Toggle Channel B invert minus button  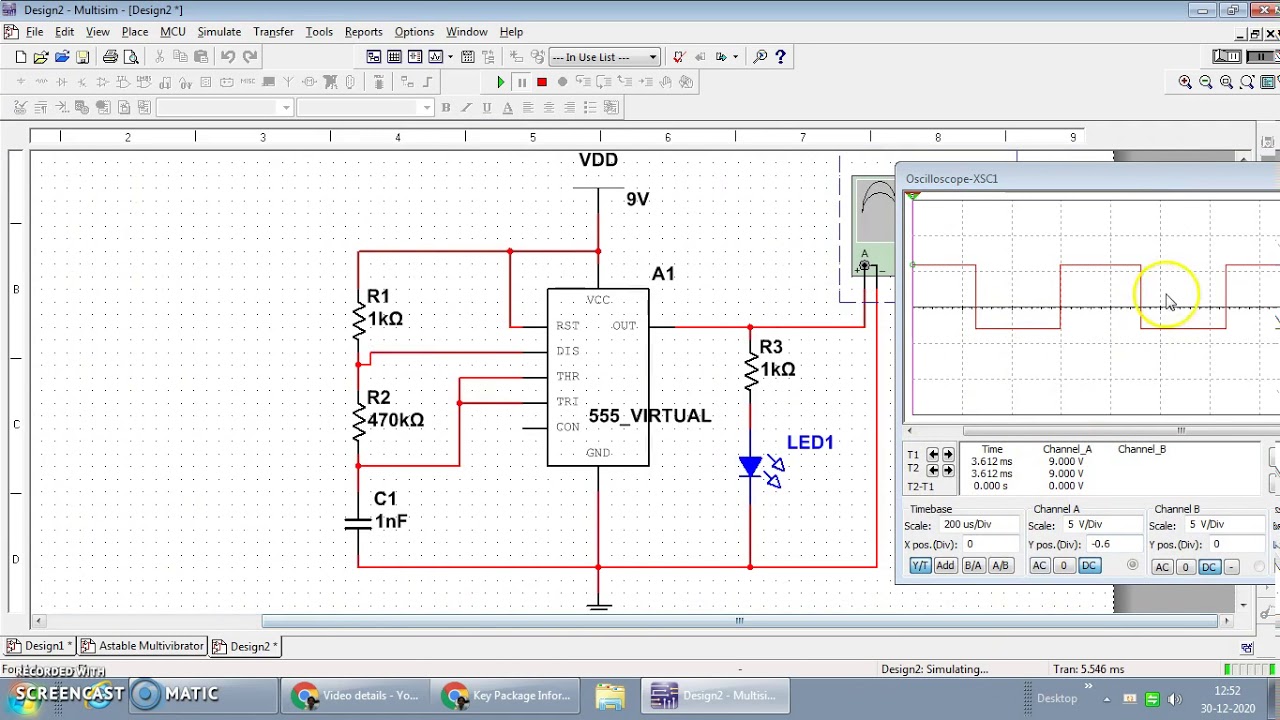coord(1232,567)
